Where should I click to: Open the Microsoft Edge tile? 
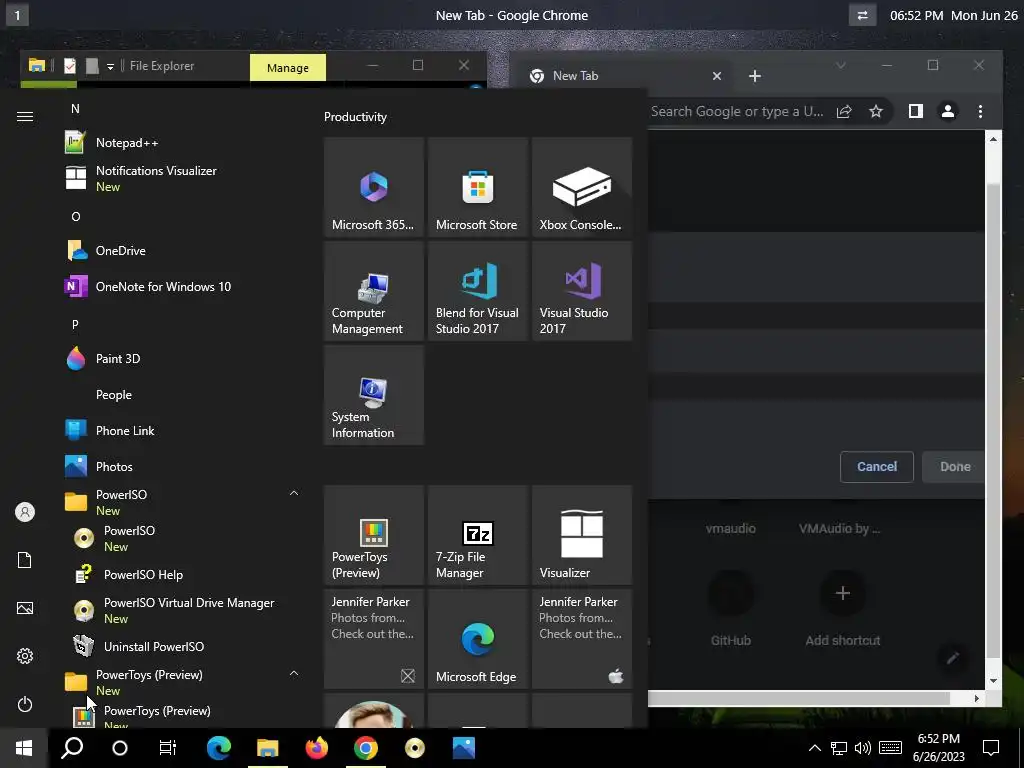click(x=477, y=639)
